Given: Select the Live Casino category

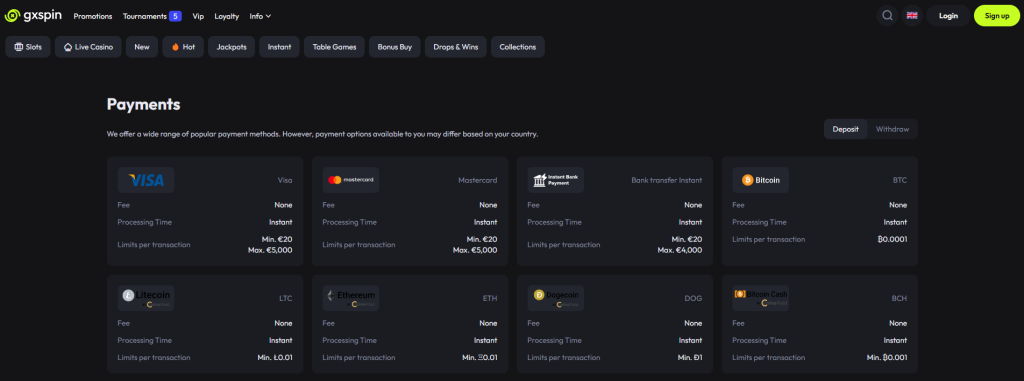Looking at the screenshot, I should [x=88, y=47].
